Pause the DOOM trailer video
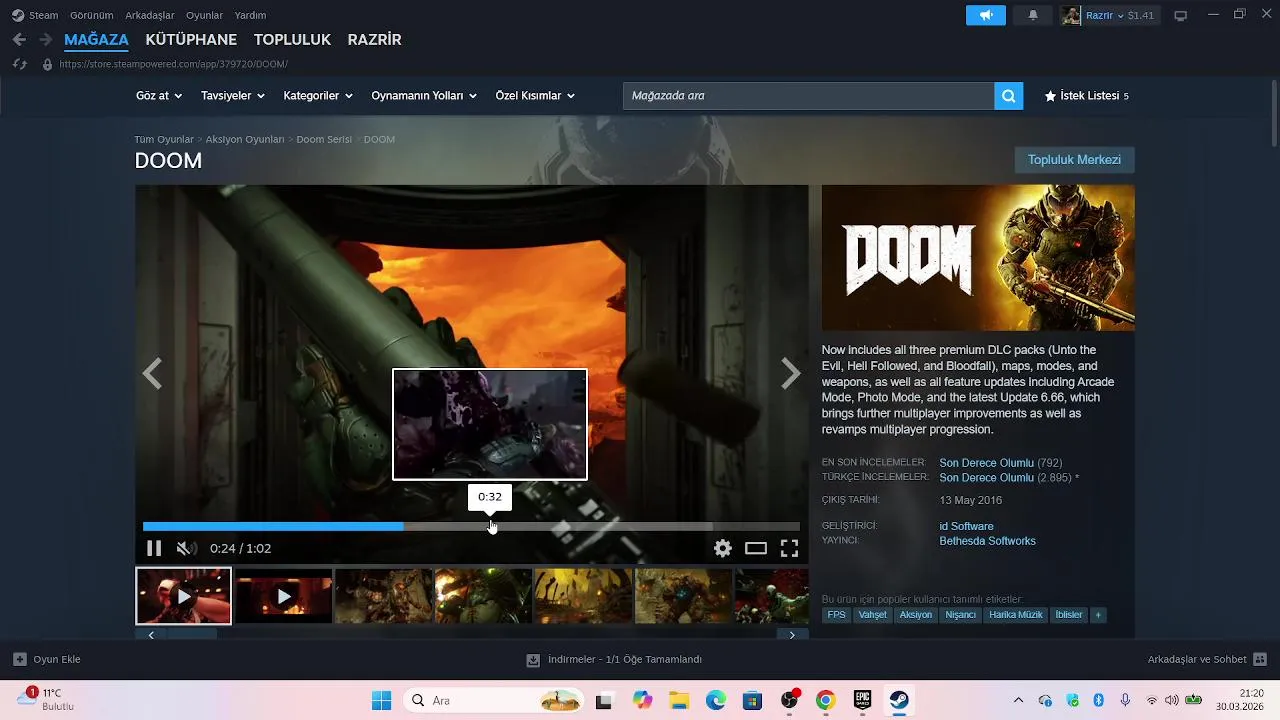This screenshot has height=720, width=1280. [154, 548]
